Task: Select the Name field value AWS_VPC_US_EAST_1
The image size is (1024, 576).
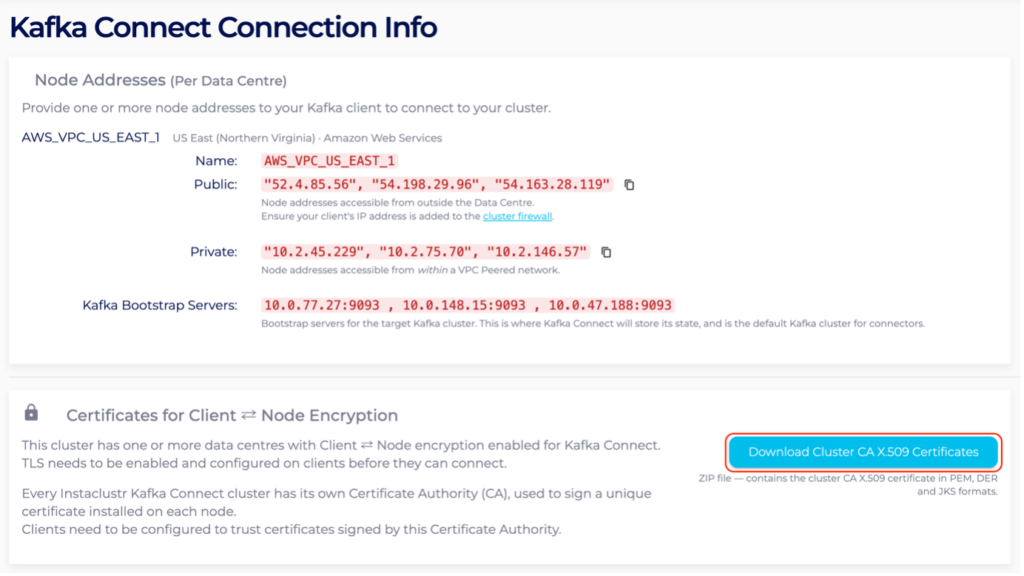Action: coord(330,161)
